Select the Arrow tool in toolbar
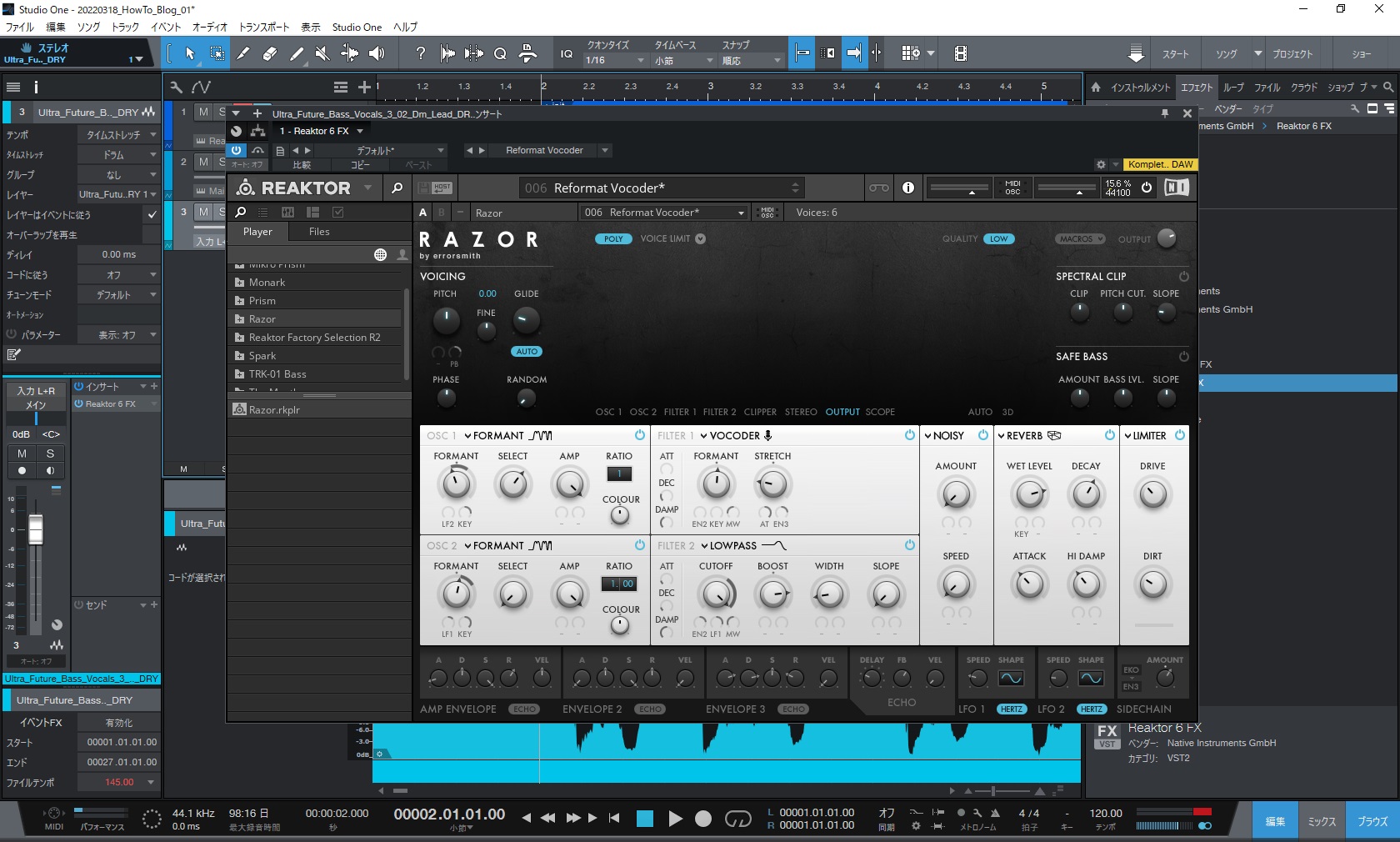1400x842 pixels. coord(190,53)
